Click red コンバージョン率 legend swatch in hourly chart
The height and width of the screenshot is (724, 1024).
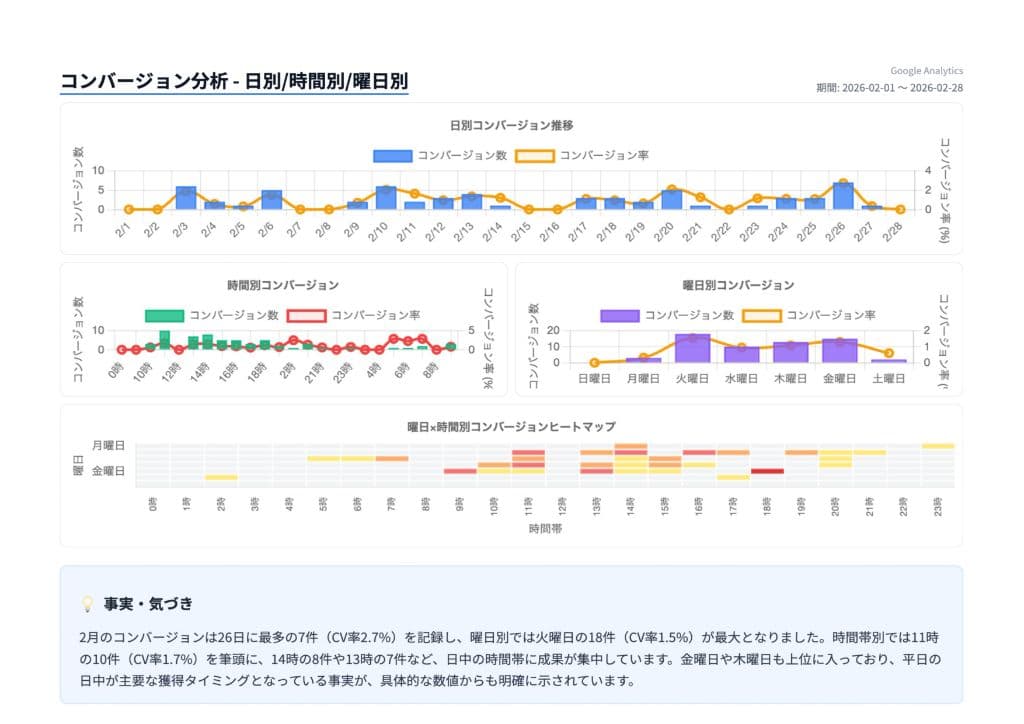306,315
